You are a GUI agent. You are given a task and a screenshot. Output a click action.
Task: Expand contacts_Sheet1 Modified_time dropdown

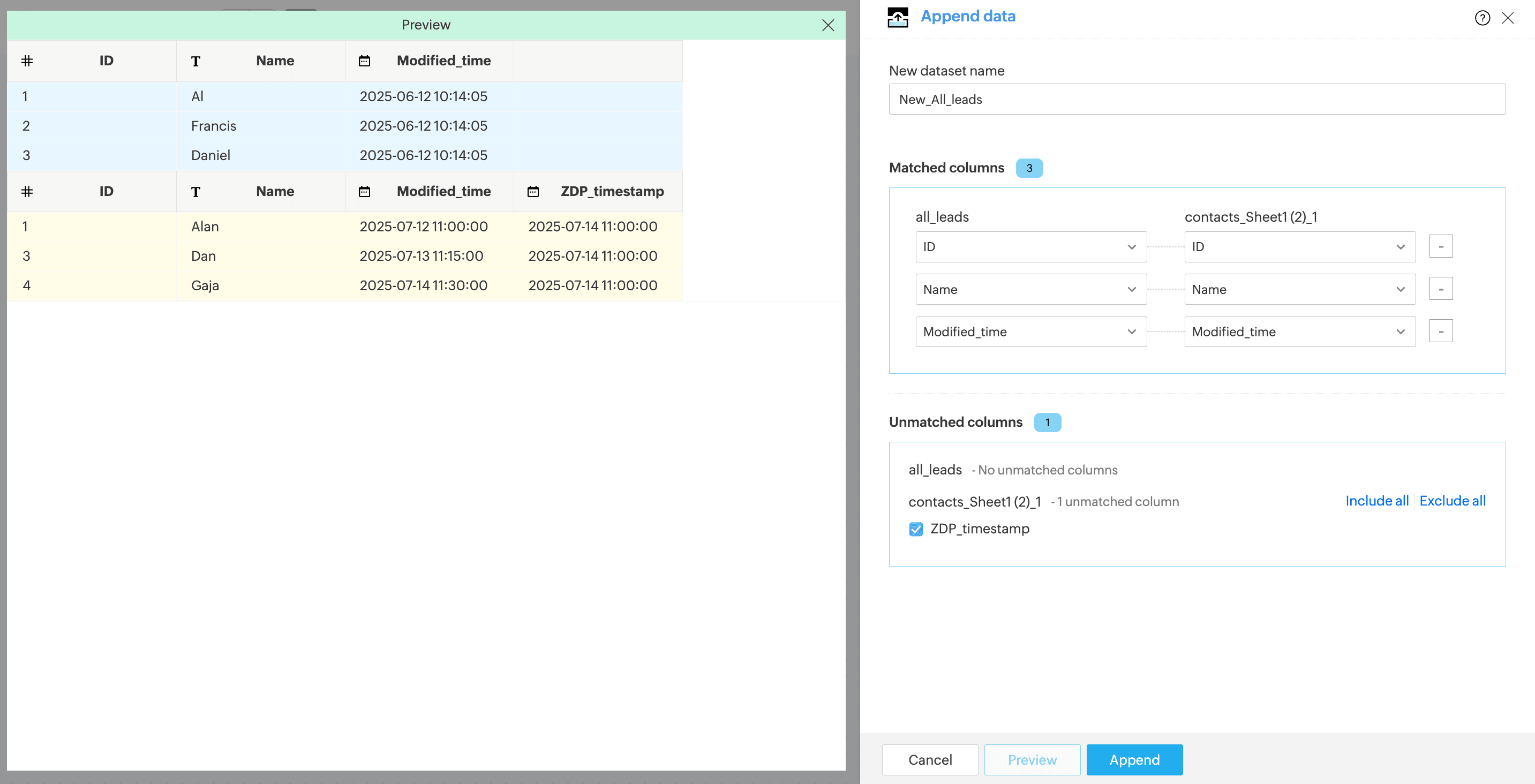tap(1299, 331)
